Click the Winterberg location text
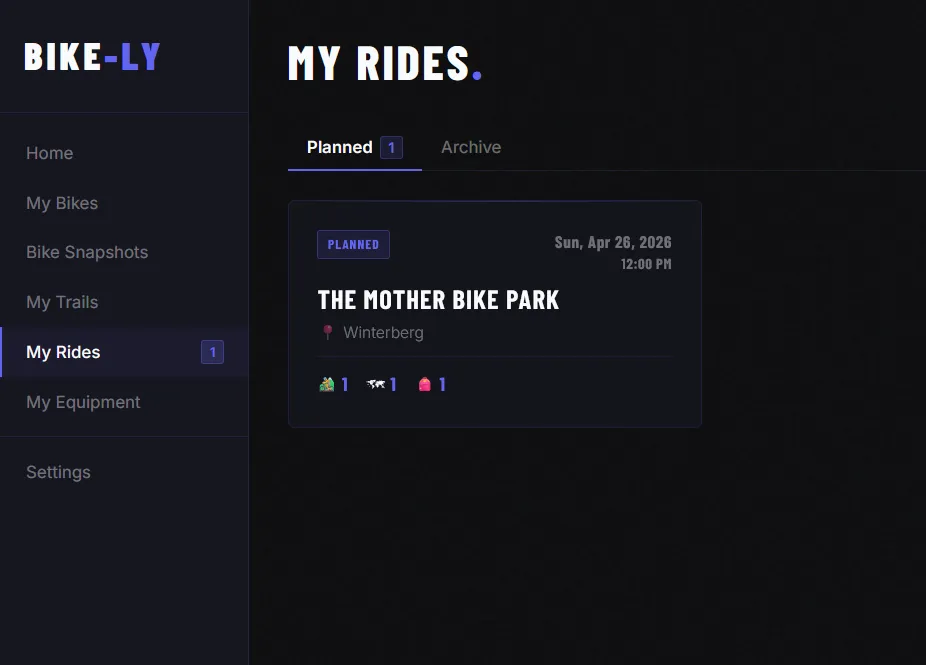926x665 pixels. pyautogui.click(x=383, y=332)
